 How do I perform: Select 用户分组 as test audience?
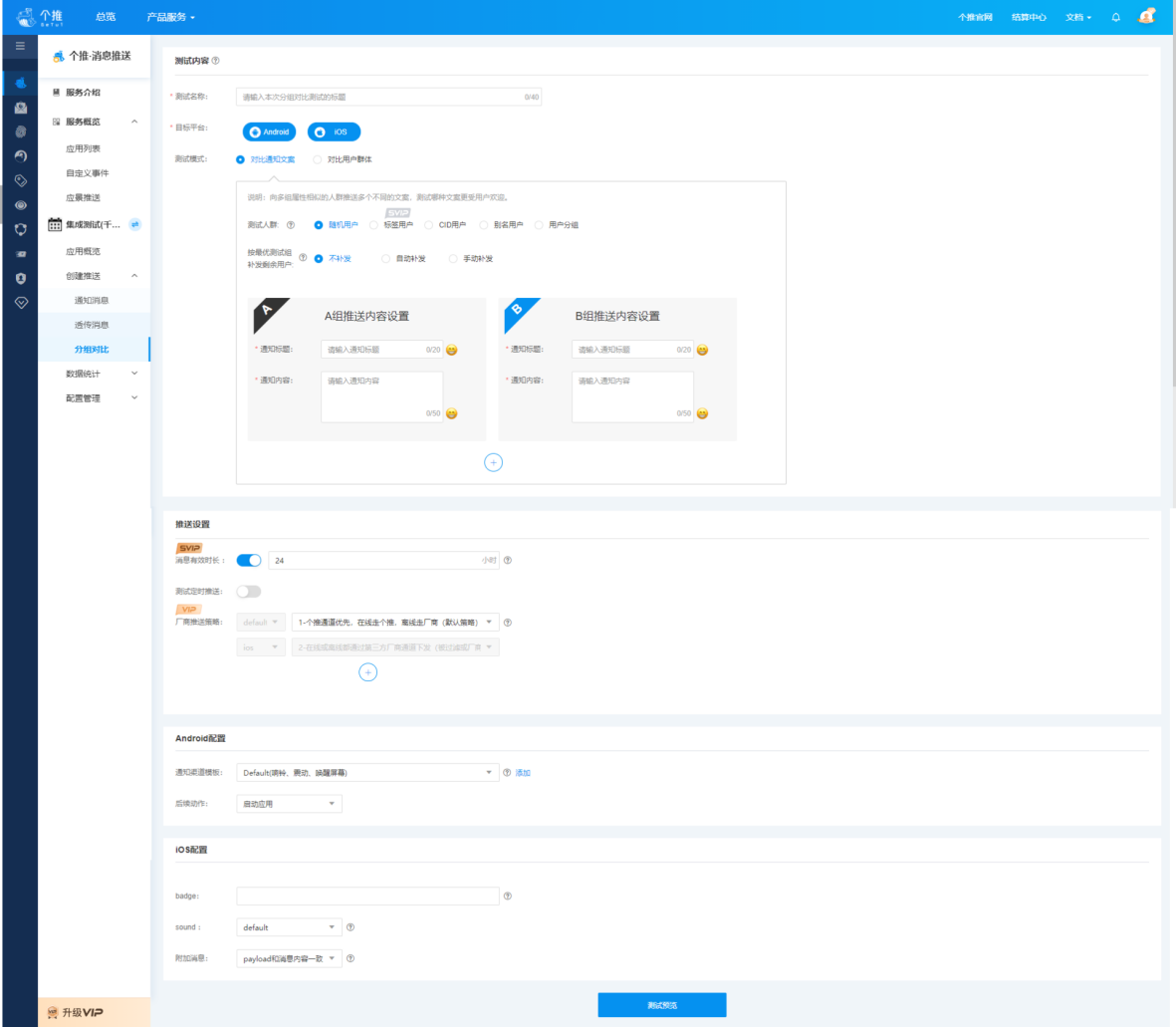(x=557, y=225)
